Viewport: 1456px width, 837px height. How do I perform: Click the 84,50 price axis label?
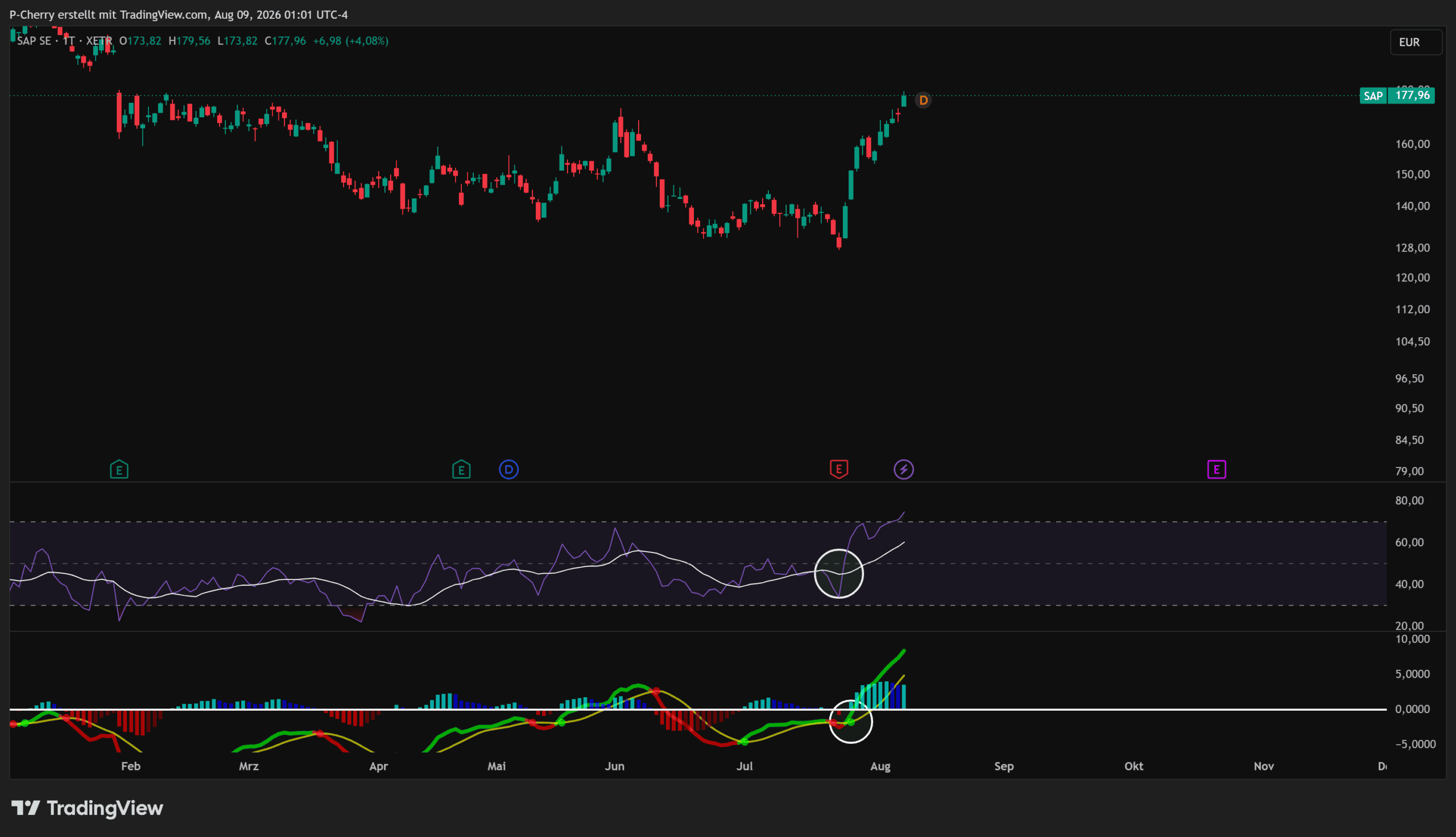(x=1409, y=440)
